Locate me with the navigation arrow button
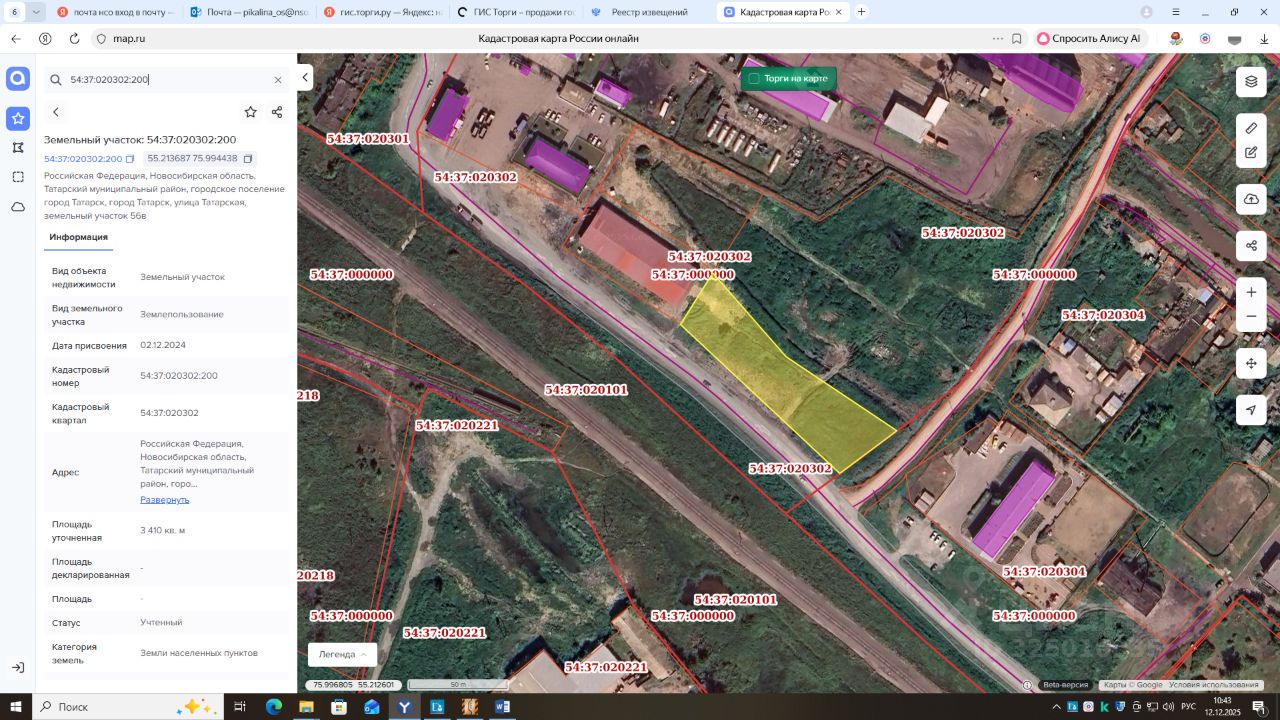1280x720 pixels. pos(1251,410)
